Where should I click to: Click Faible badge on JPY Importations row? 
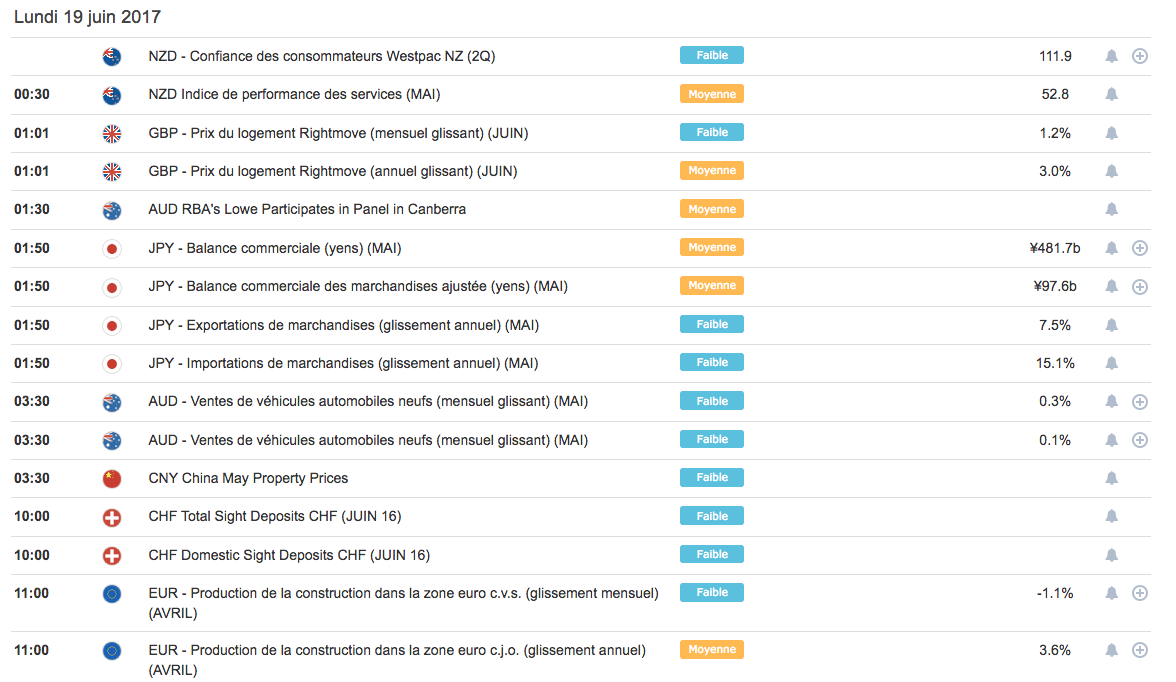(712, 363)
